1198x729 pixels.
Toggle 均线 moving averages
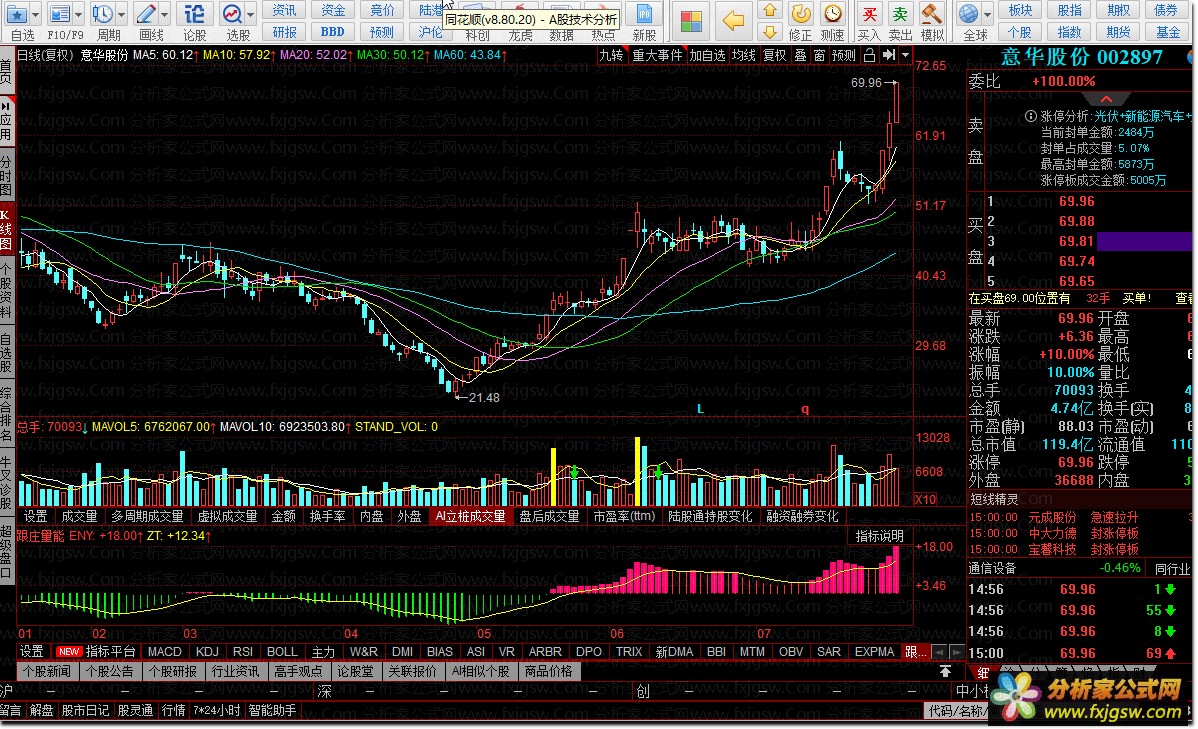point(743,55)
